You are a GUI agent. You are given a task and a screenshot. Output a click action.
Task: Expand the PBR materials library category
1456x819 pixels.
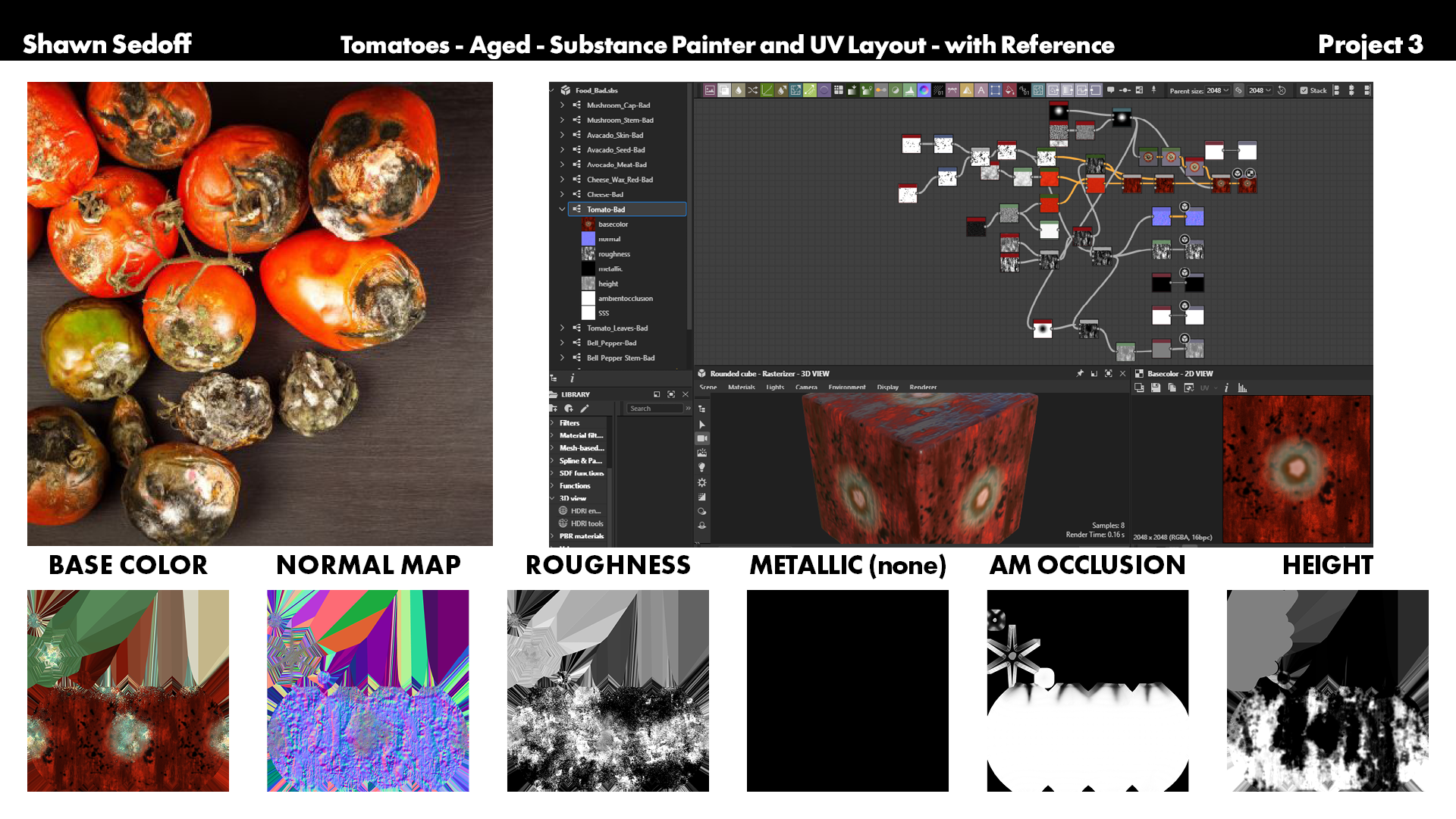click(552, 536)
